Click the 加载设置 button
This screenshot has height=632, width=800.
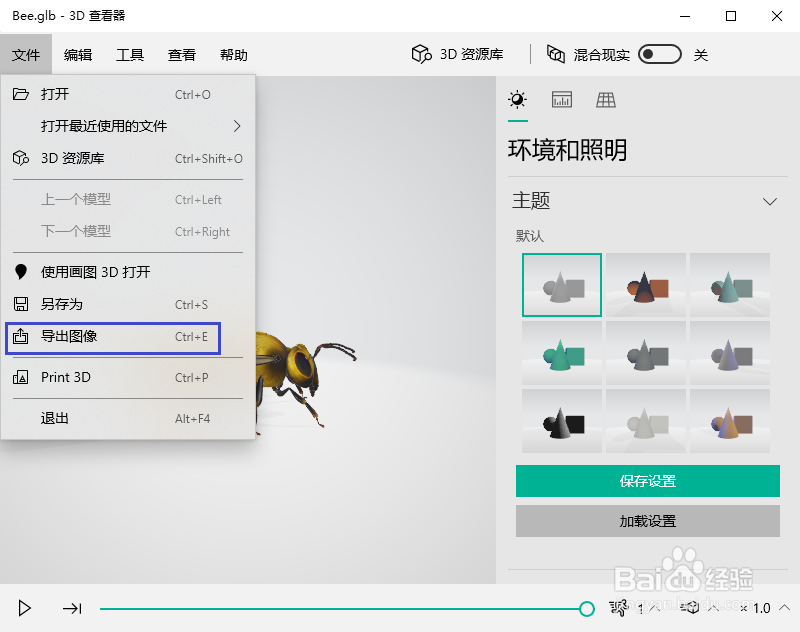pos(647,521)
